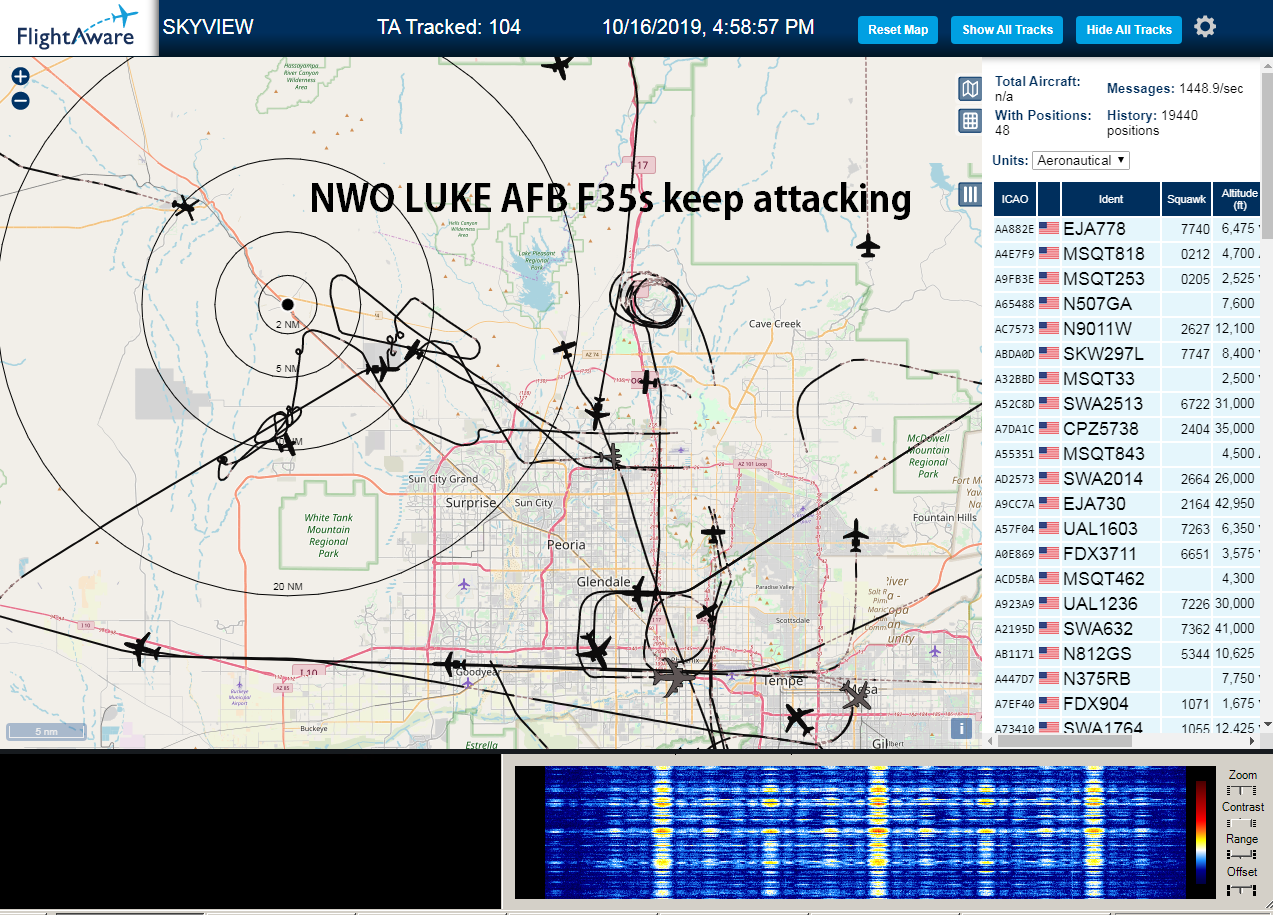Select aircraft row MSQT33
The image size is (1273, 915).
[x=1127, y=379]
